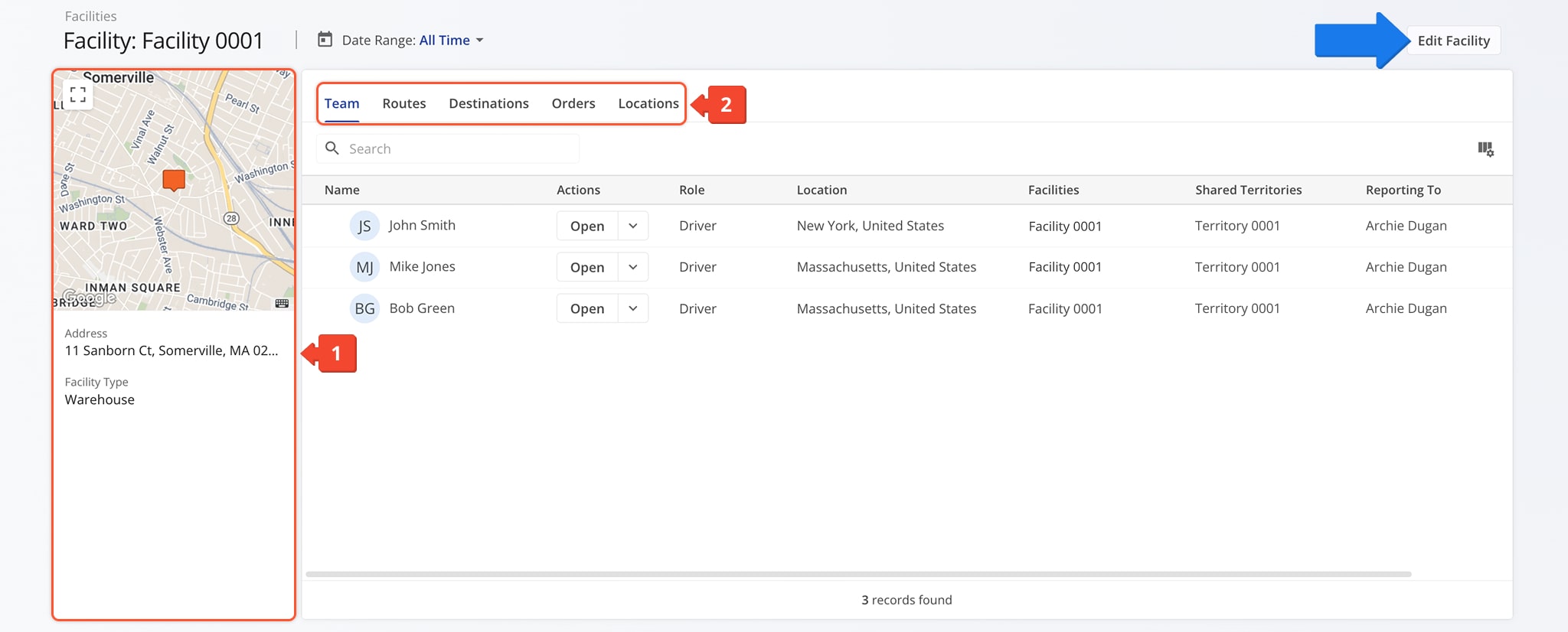Select the Locations tab

[648, 103]
